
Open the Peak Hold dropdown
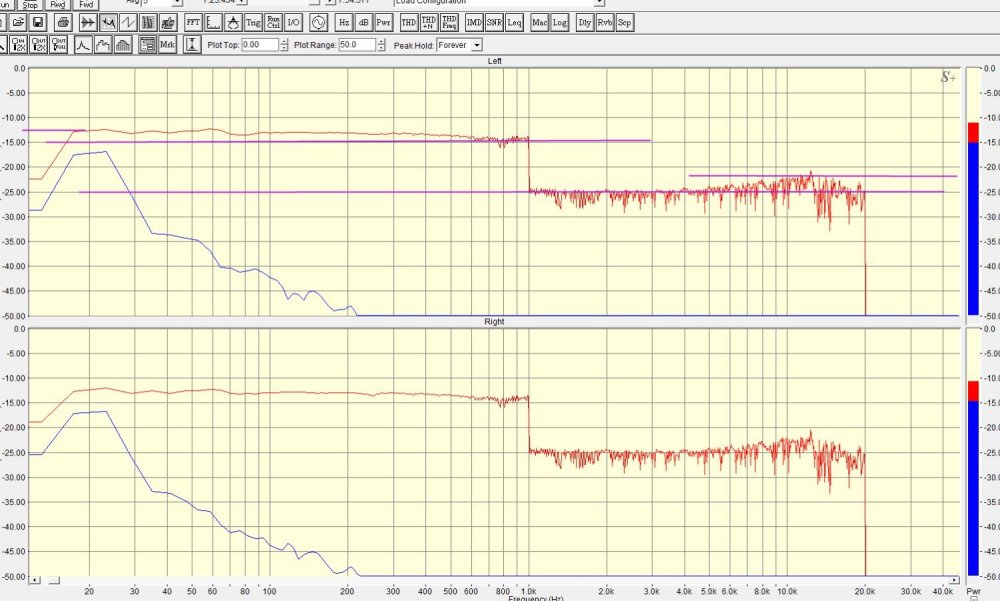[476, 45]
